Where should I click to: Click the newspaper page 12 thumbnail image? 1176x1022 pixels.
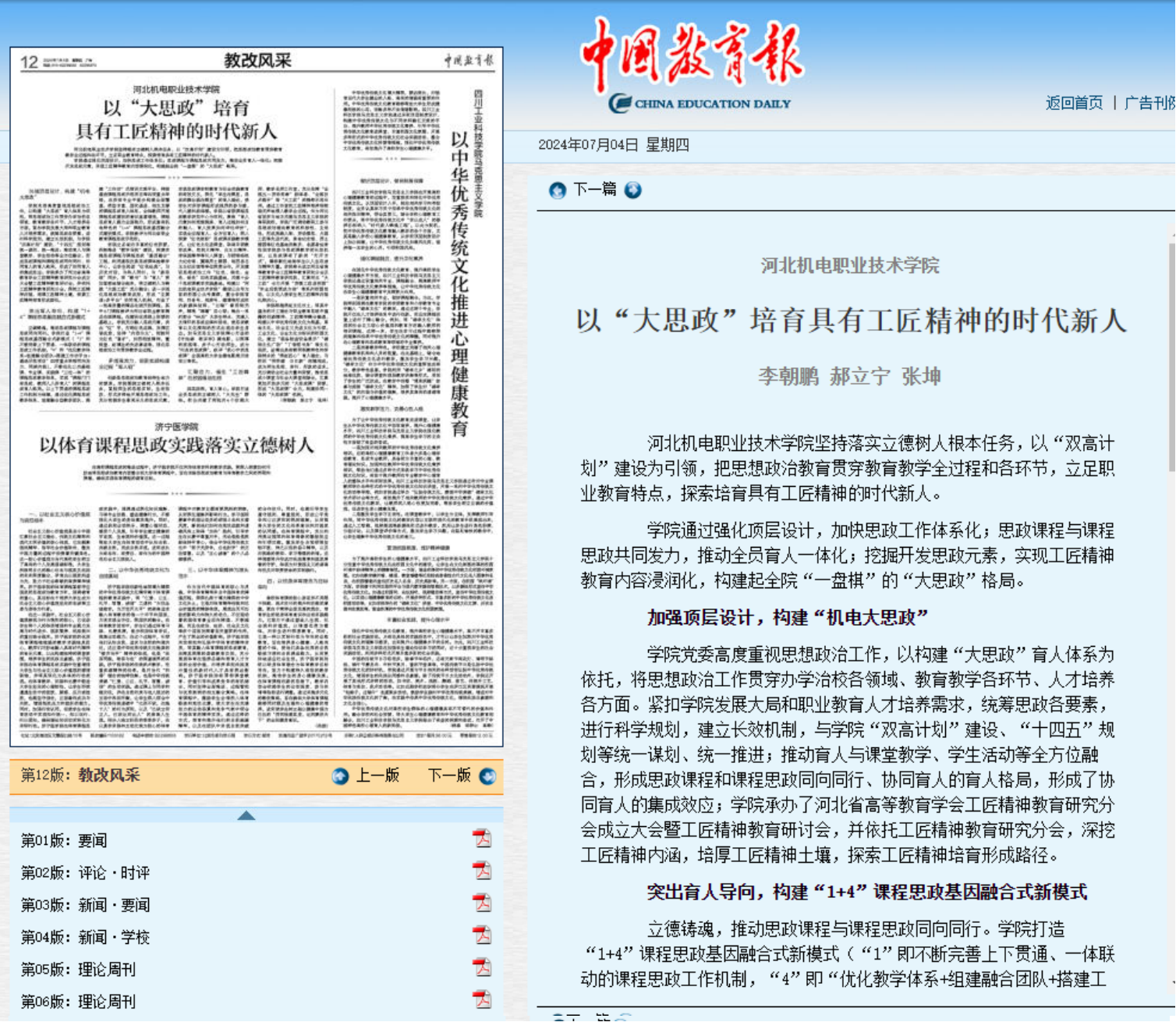pos(257,396)
